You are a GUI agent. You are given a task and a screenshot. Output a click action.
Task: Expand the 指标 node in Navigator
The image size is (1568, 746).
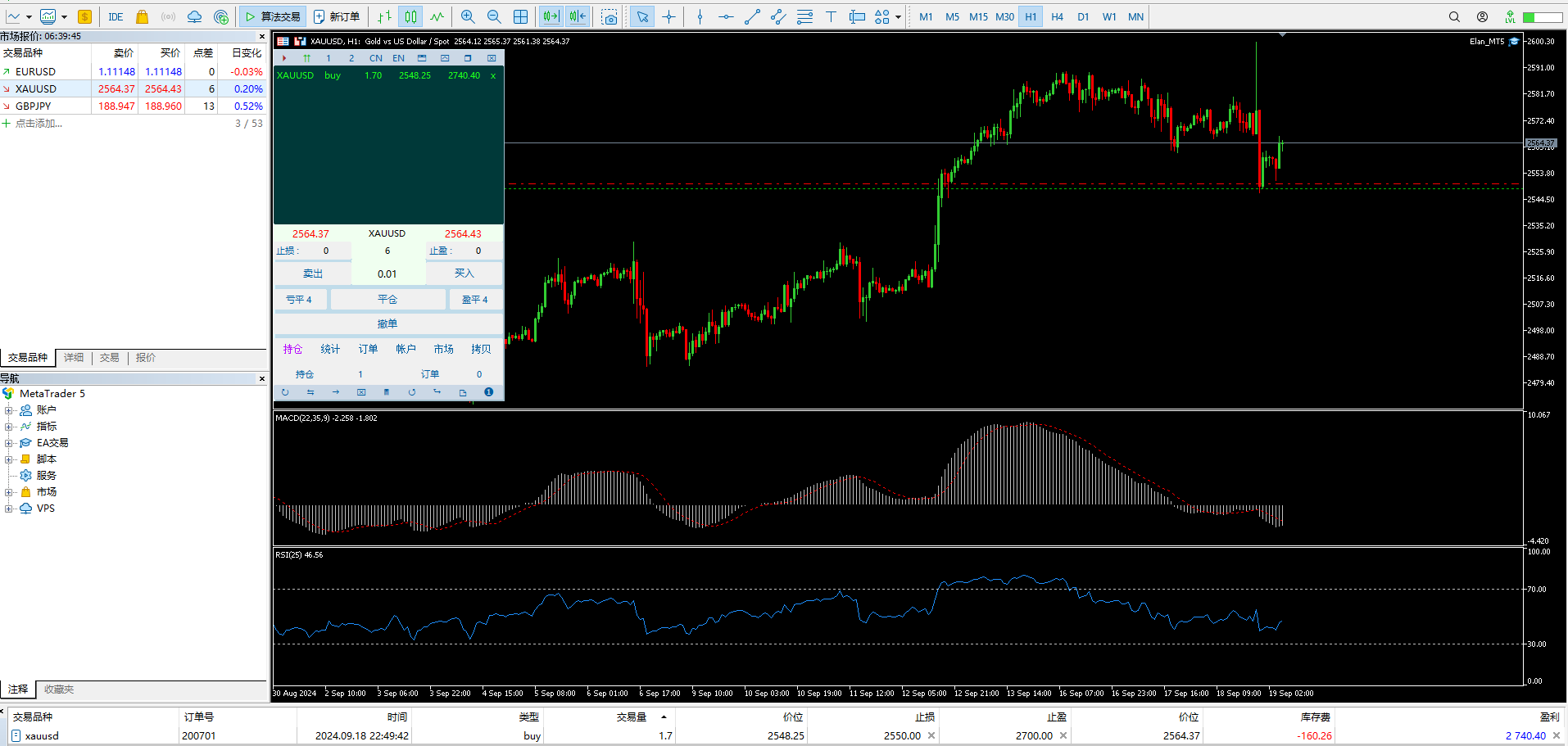click(8, 427)
